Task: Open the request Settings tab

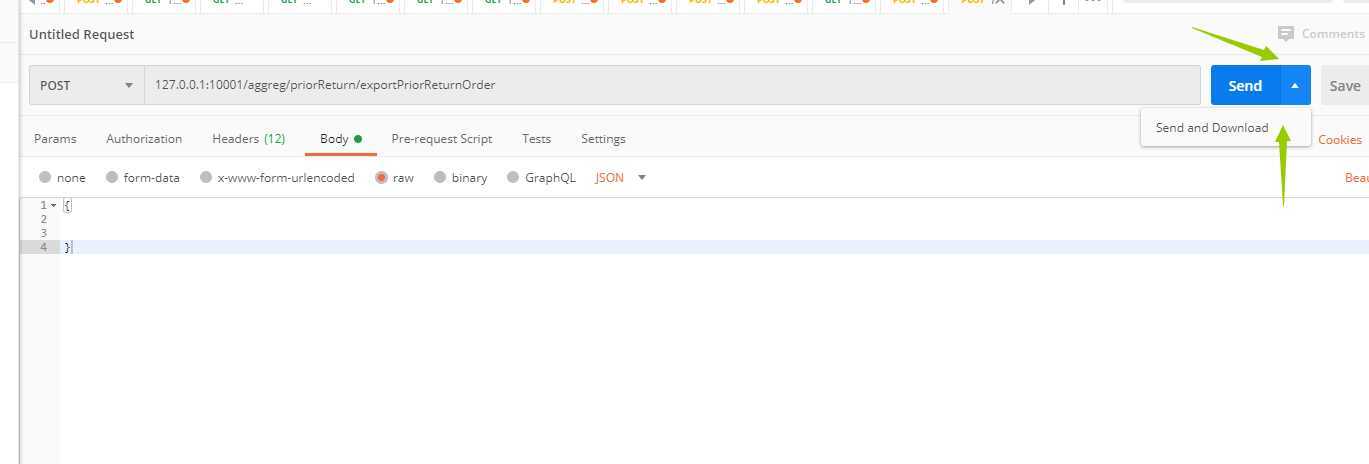Action: pos(603,139)
